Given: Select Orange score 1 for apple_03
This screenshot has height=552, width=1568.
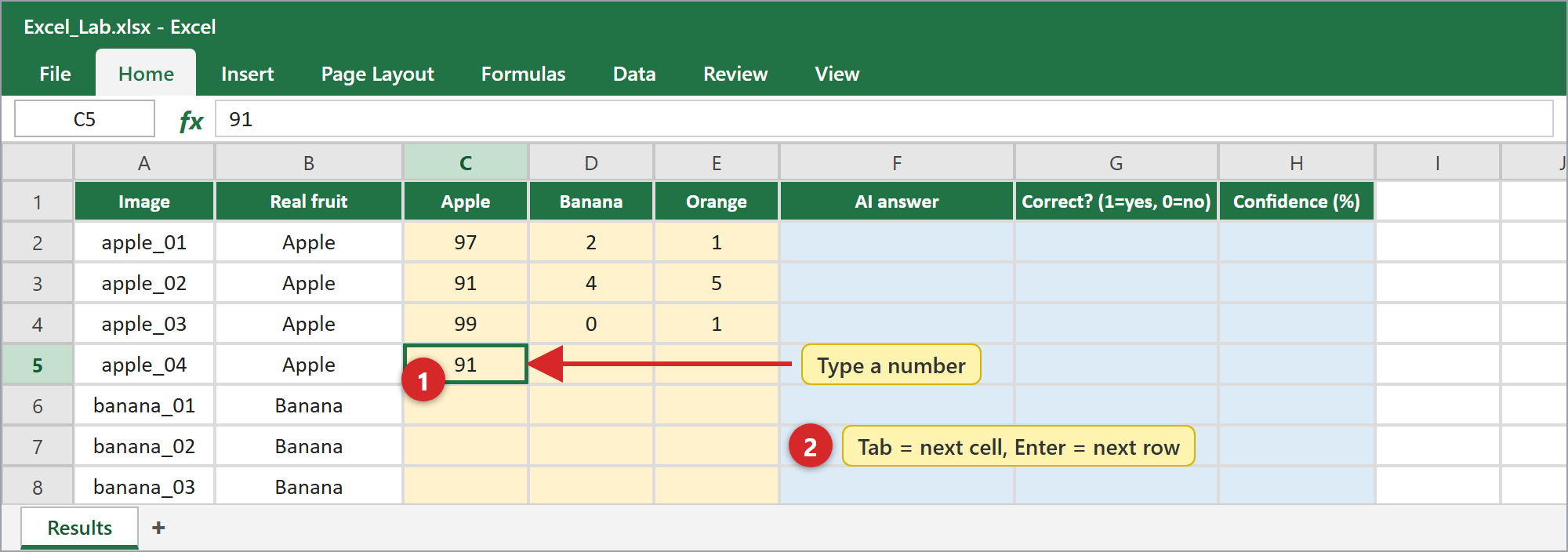Looking at the screenshot, I should pyautogui.click(x=717, y=324).
